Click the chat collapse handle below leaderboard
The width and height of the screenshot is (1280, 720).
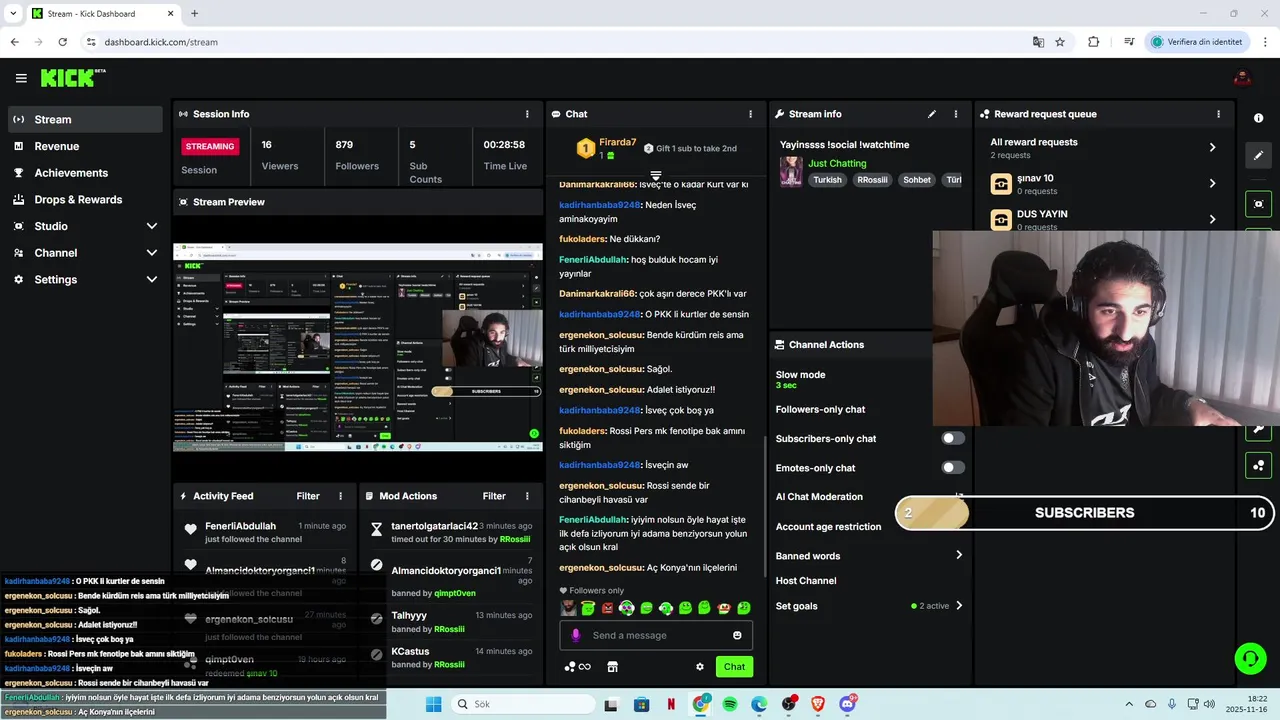click(656, 175)
